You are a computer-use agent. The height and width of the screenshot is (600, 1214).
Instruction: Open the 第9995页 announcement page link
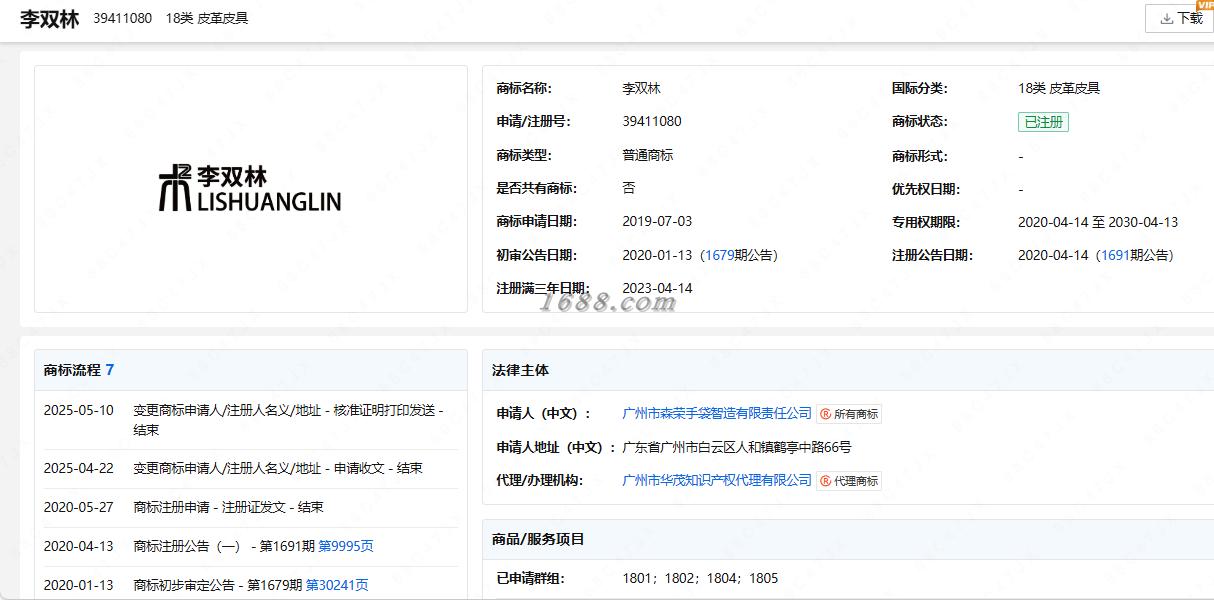point(346,546)
